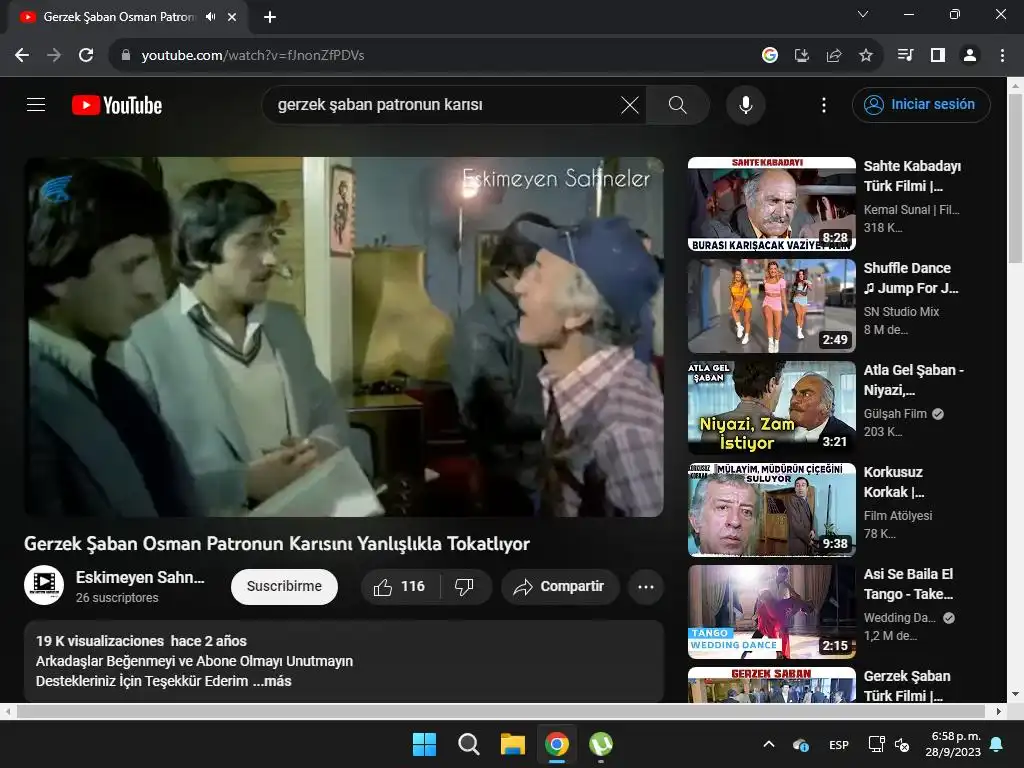Run search with the magnifier button
This screenshot has height=768, width=1024.
coord(677,104)
